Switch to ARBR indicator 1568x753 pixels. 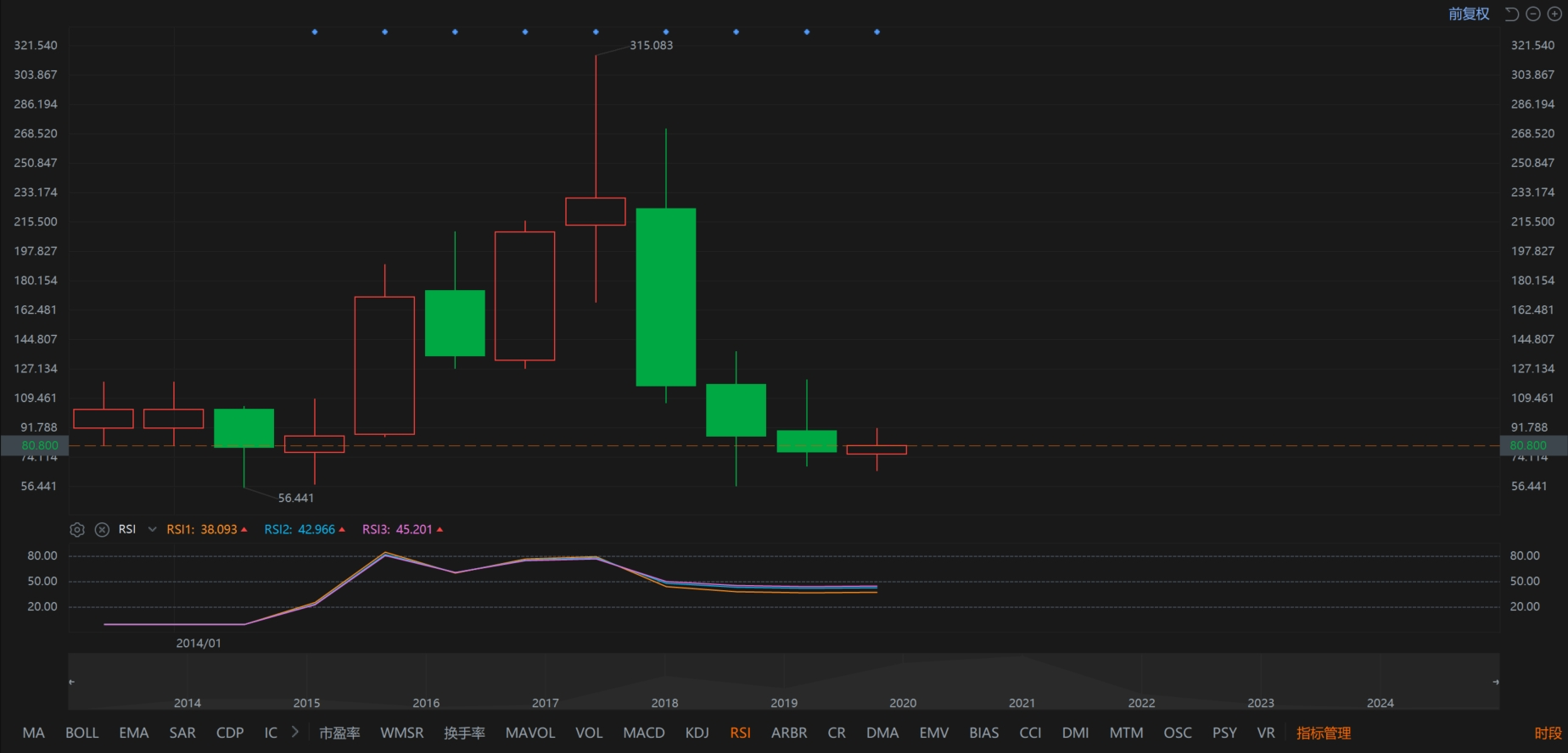[x=789, y=733]
